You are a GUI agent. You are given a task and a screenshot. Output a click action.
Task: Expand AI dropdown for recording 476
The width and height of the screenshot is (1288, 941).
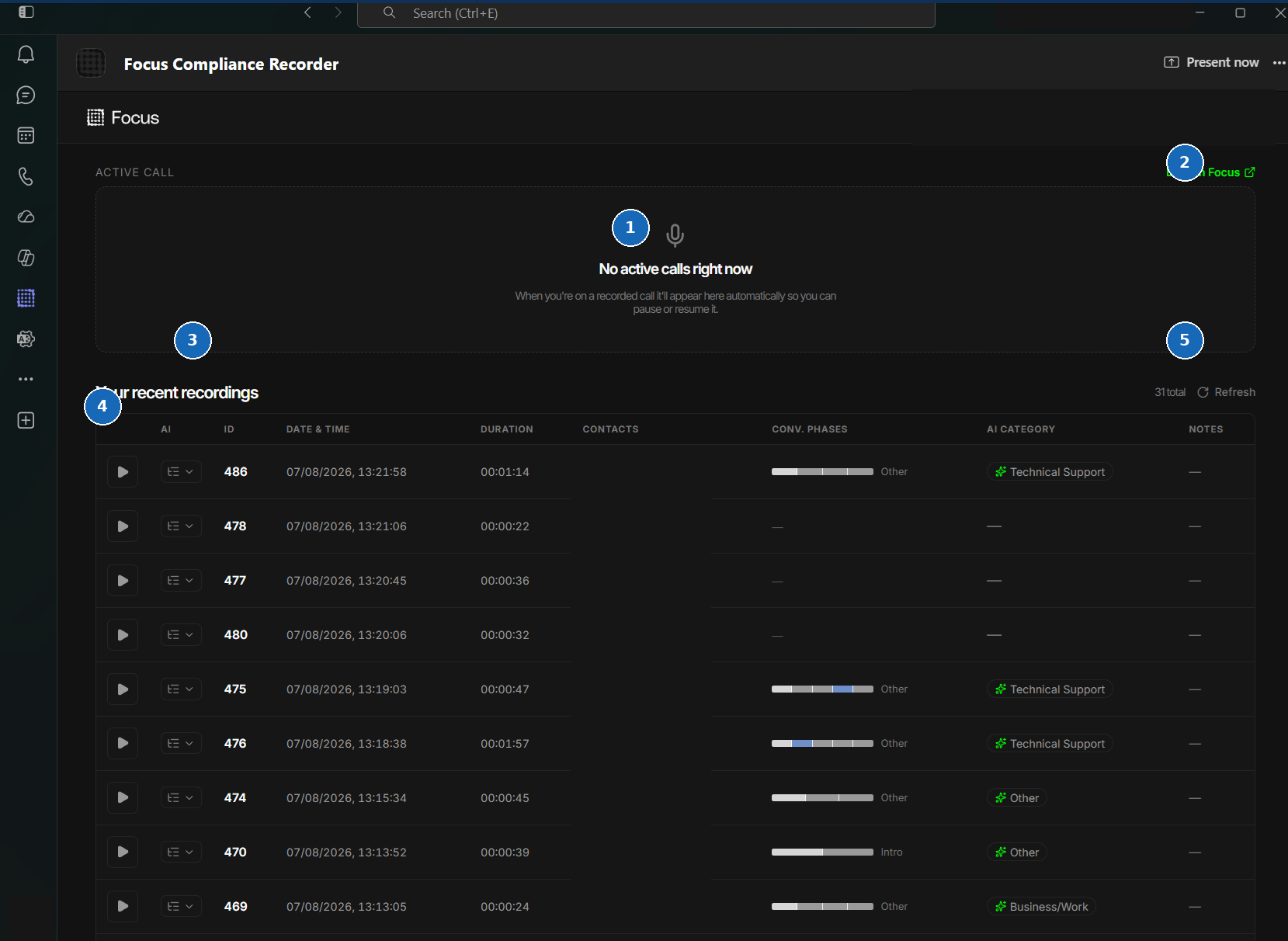point(181,744)
